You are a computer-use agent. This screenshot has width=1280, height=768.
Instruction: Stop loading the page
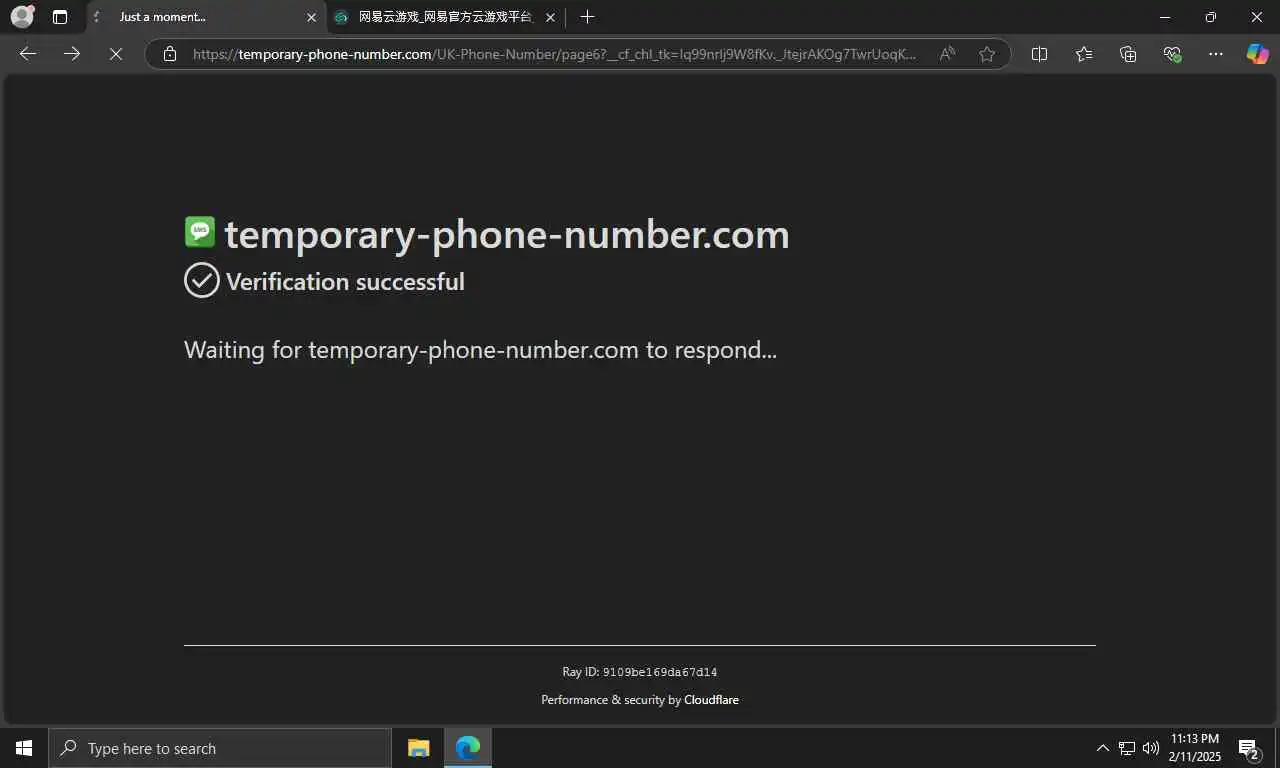pos(116,54)
